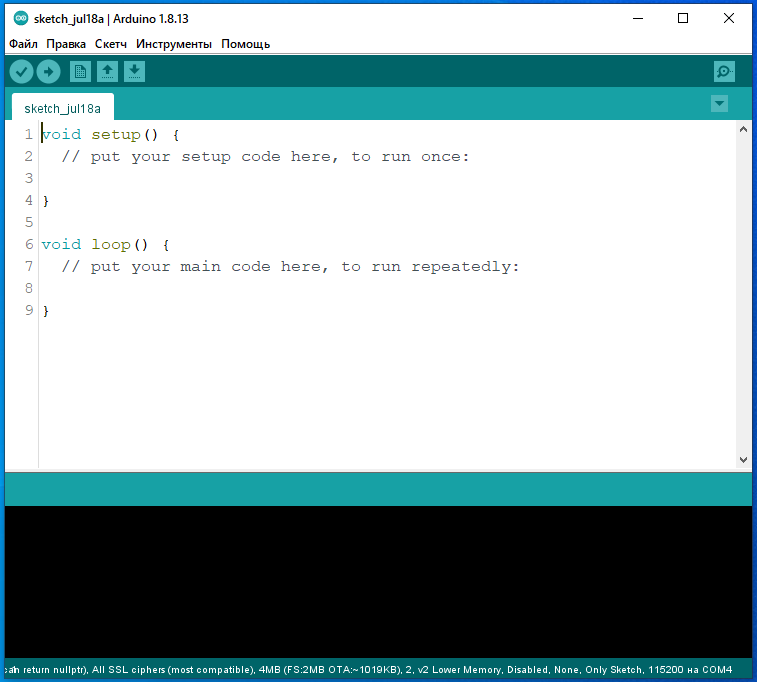This screenshot has width=757, height=682.
Task: Maximize the Arduino window
Action: (683, 18)
